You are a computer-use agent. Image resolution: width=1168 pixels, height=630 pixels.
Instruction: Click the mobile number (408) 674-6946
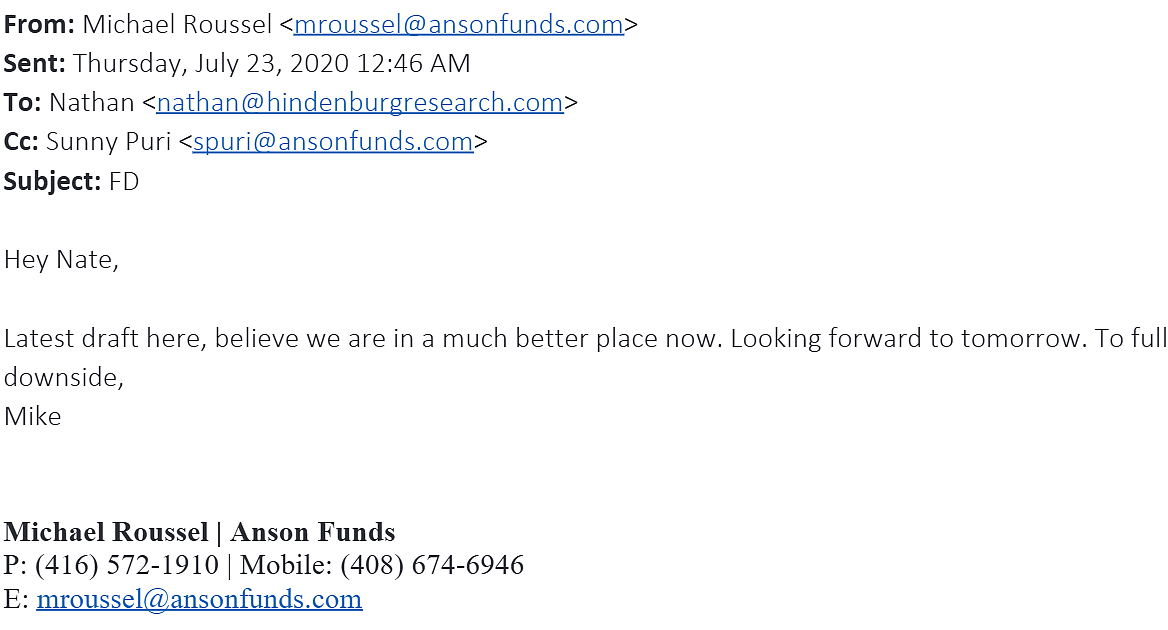(432, 565)
